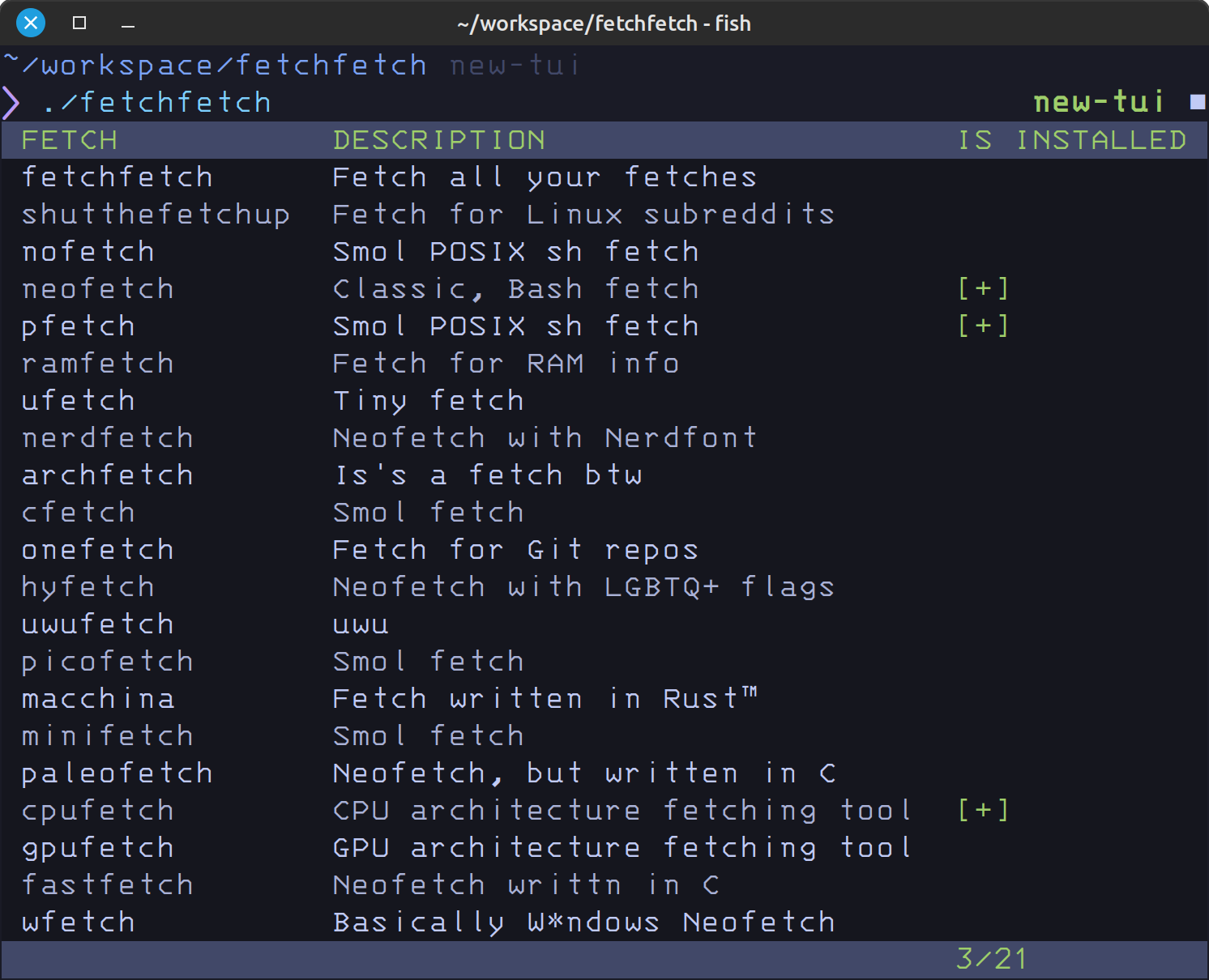Viewport: 1209px width, 980px height.
Task: Select the nerdfetch entry
Action: tap(108, 438)
